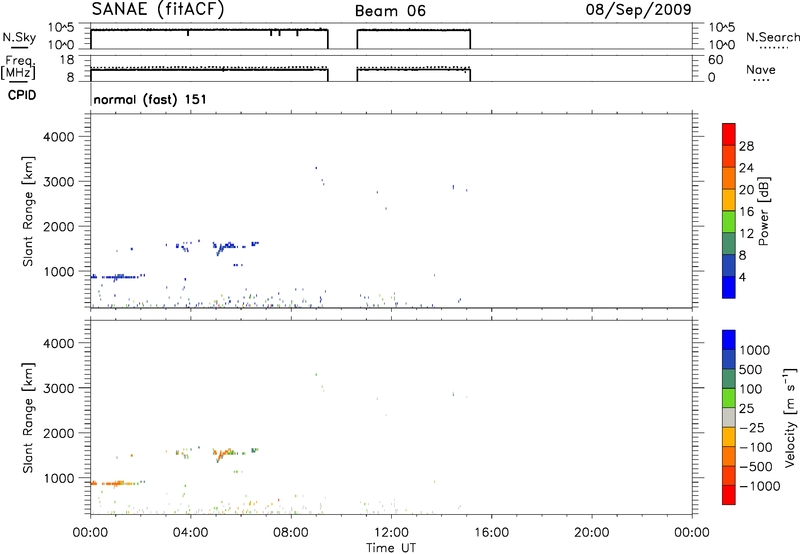Click the '500' label on Velocity colorbar
This screenshot has height=554, width=800.
click(750, 369)
